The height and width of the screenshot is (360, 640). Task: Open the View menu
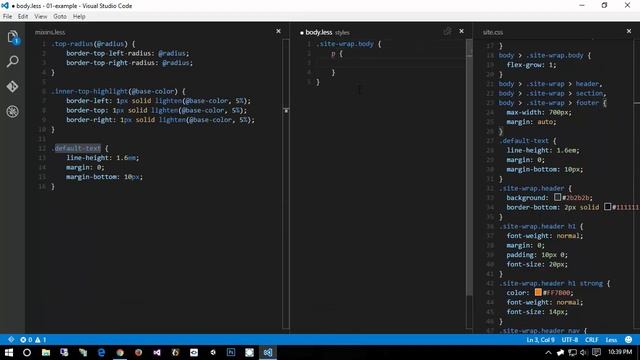pyautogui.click(x=40, y=16)
